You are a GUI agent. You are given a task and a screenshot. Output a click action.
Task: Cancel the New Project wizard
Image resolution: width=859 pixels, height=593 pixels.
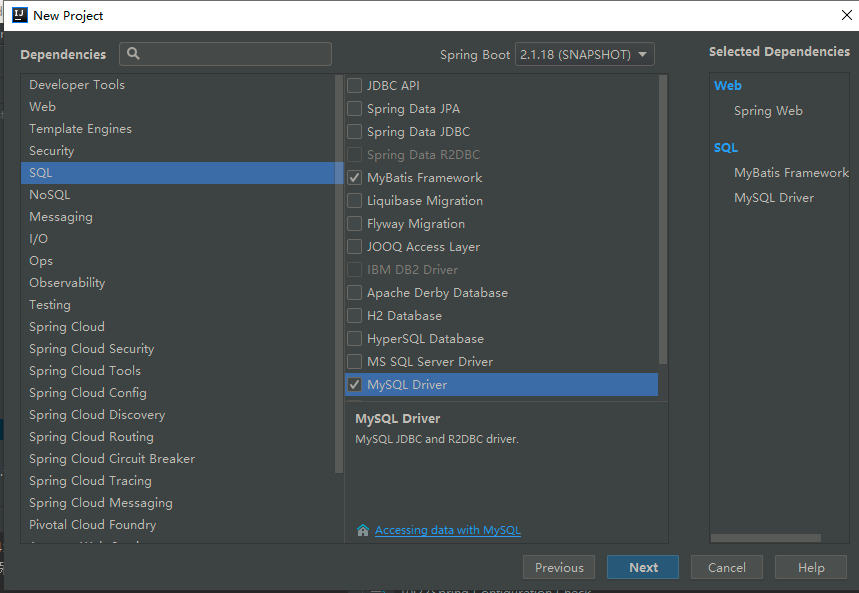726,567
